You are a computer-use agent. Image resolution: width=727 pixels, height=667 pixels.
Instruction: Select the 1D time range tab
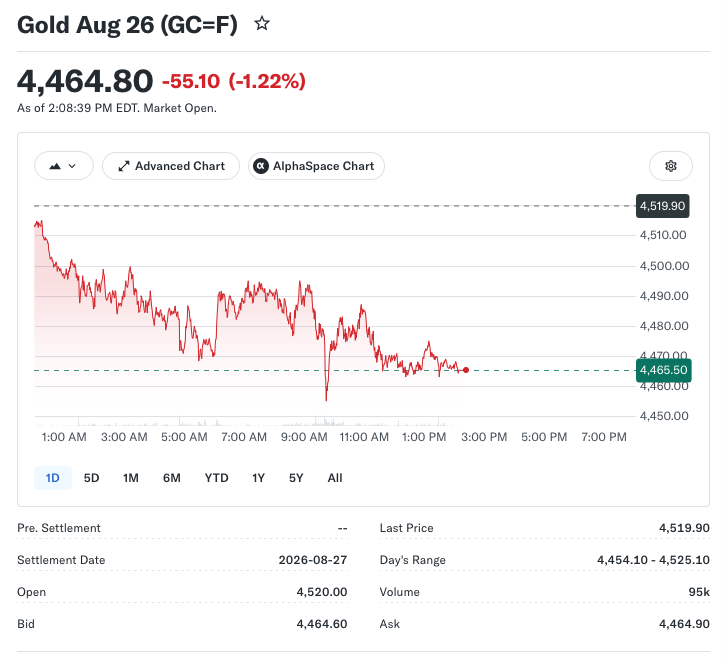point(52,478)
